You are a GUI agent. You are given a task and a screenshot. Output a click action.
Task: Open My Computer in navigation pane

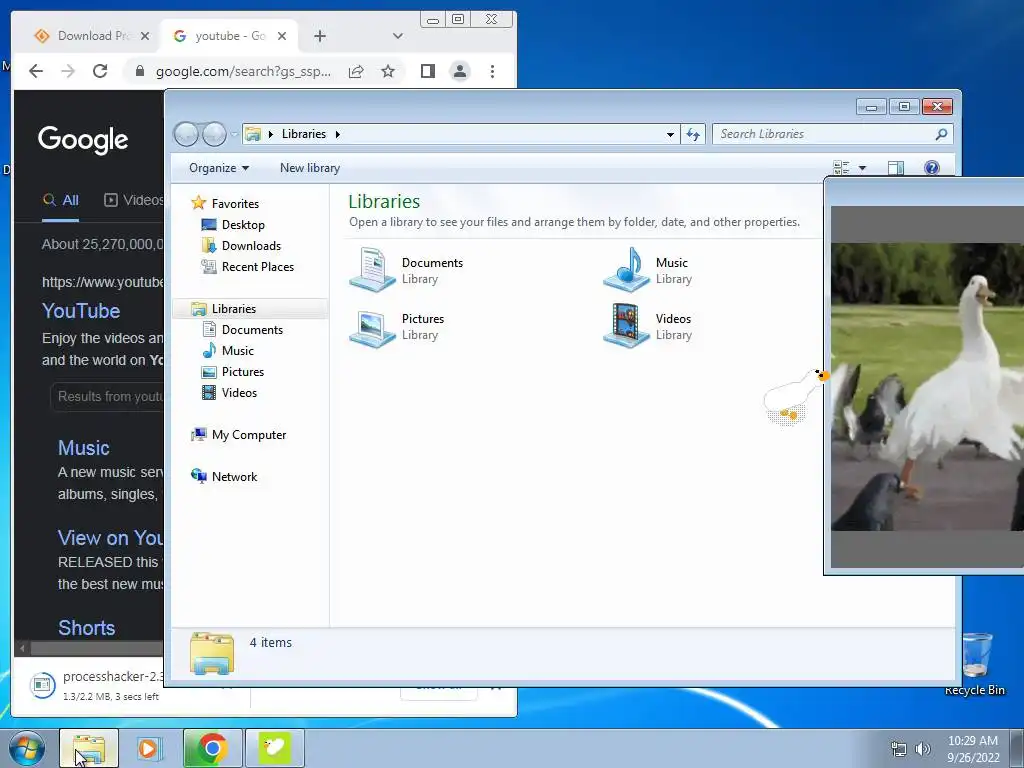[248, 435]
